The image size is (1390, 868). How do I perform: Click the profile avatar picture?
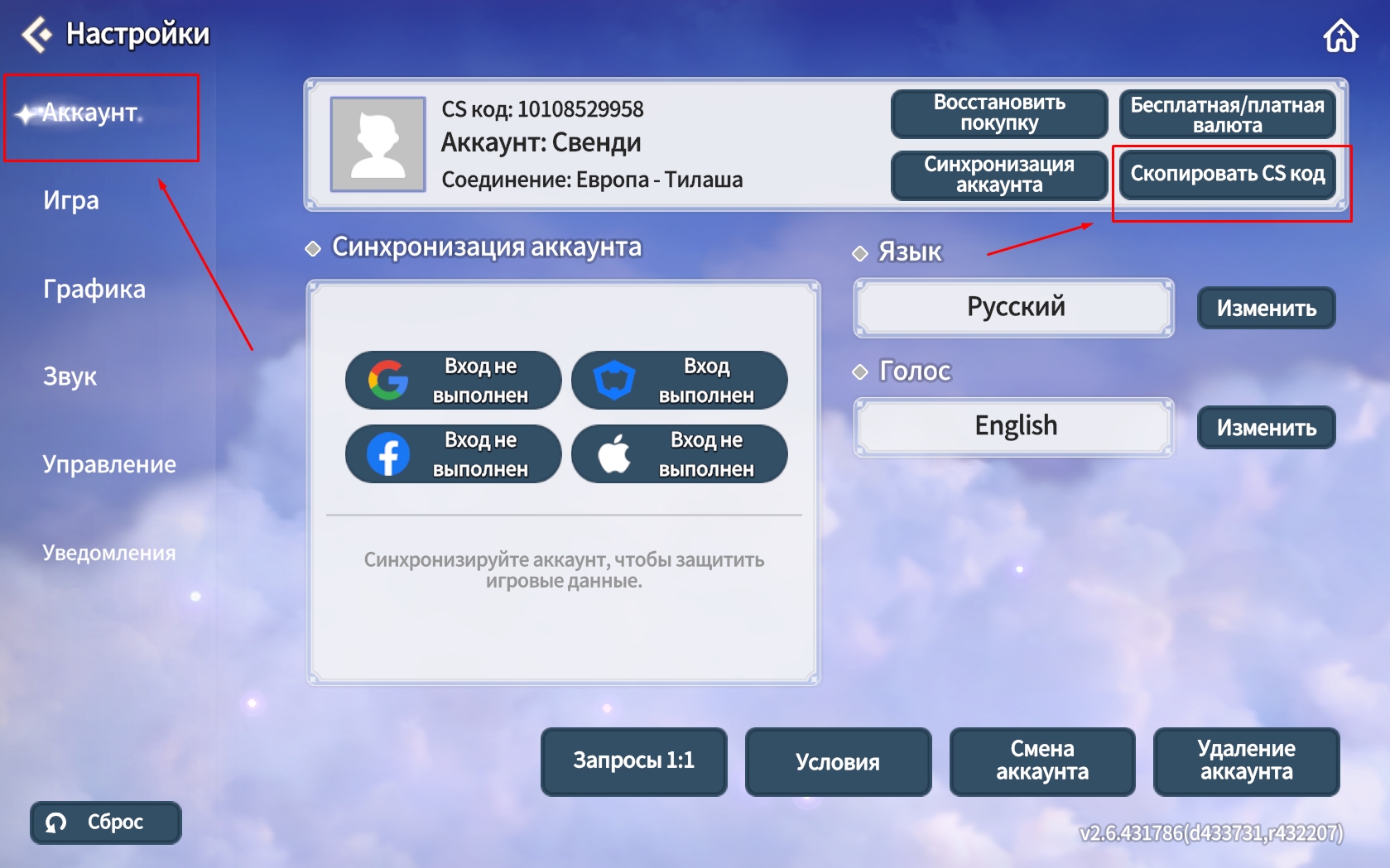coord(378,145)
